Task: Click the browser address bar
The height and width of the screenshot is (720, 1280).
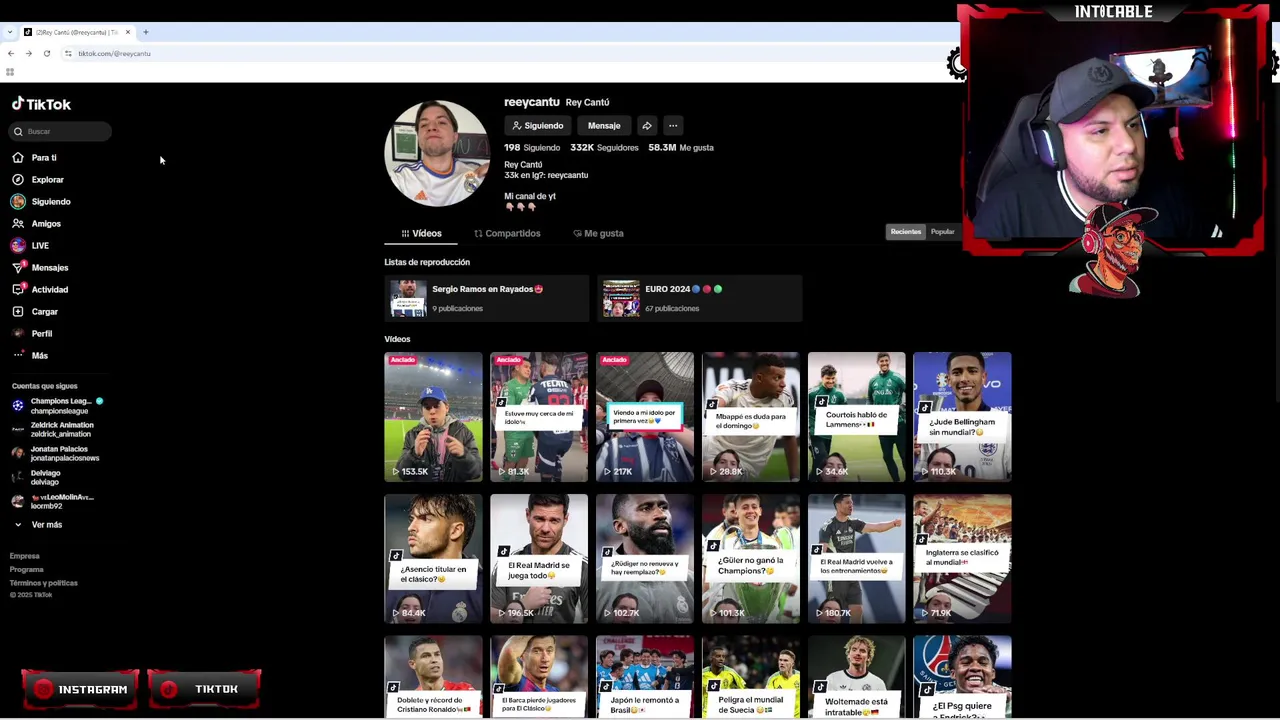Action: click(500, 53)
